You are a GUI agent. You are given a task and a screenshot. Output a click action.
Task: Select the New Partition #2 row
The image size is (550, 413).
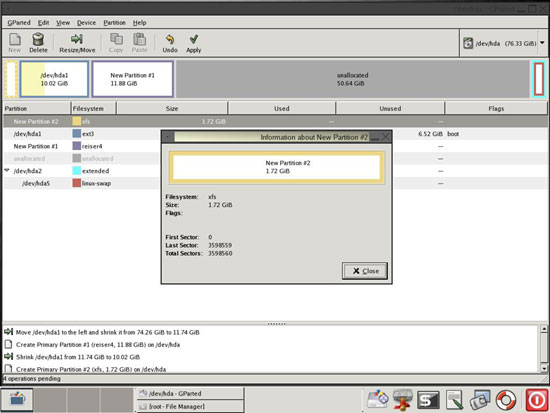(275, 121)
